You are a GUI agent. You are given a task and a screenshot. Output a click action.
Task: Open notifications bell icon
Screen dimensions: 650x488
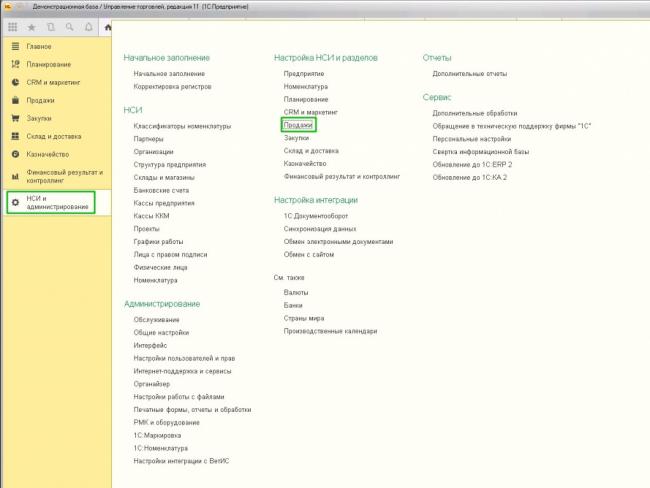[89, 27]
